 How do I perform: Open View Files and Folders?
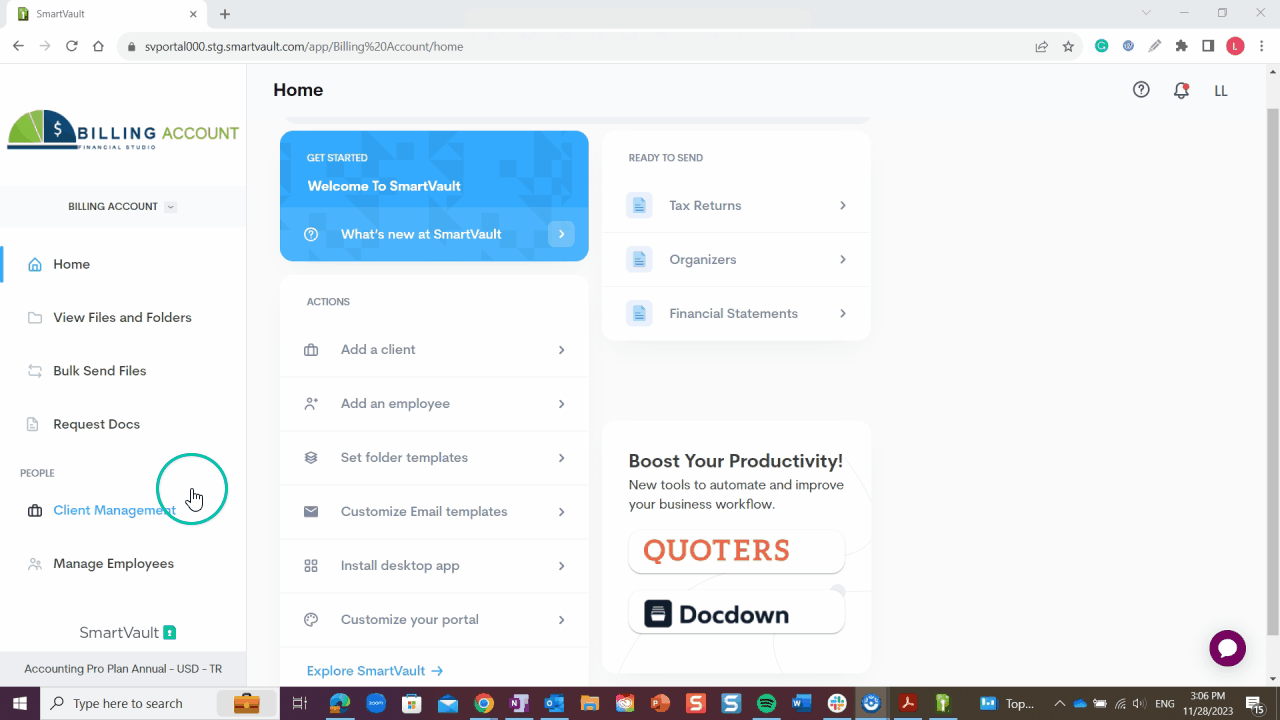123,317
